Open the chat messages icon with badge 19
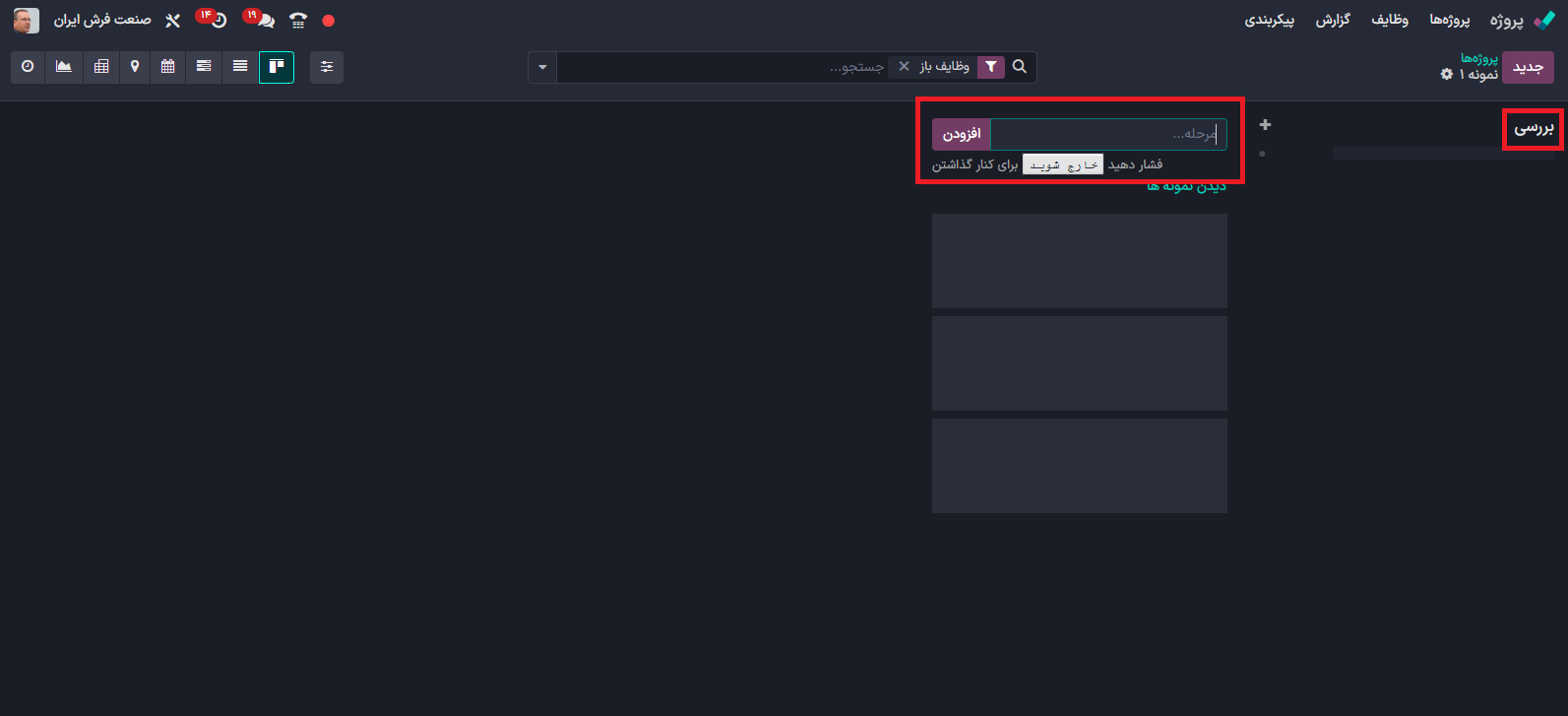 tap(262, 20)
